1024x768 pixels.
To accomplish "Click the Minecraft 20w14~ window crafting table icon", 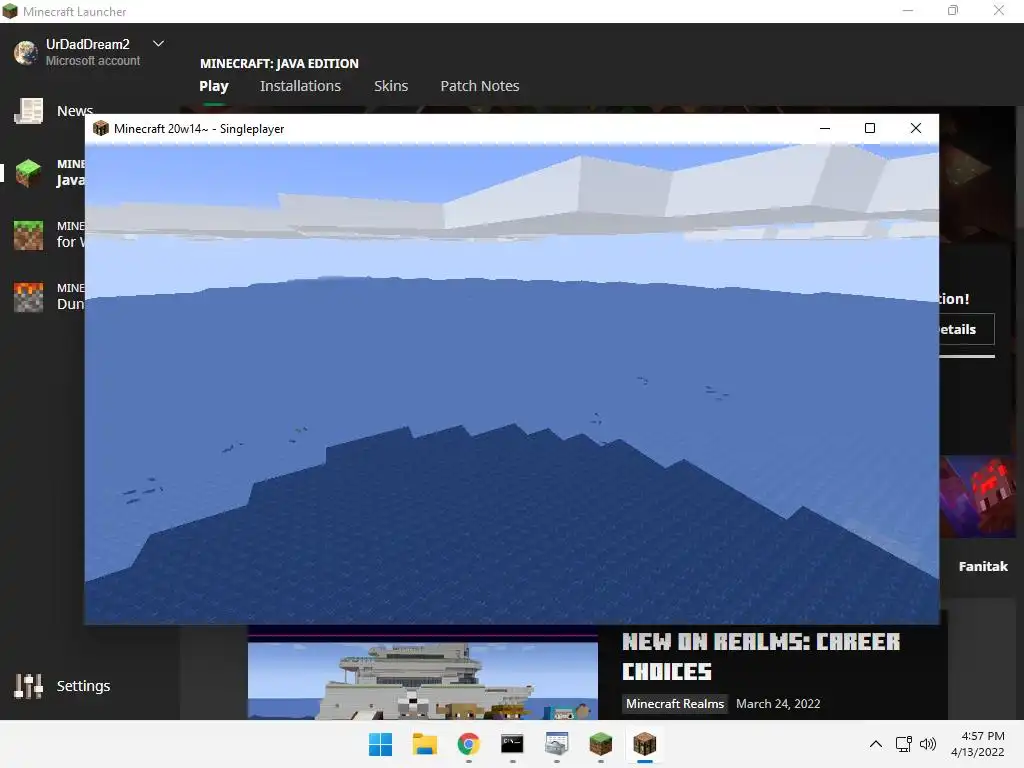I will click(101, 128).
